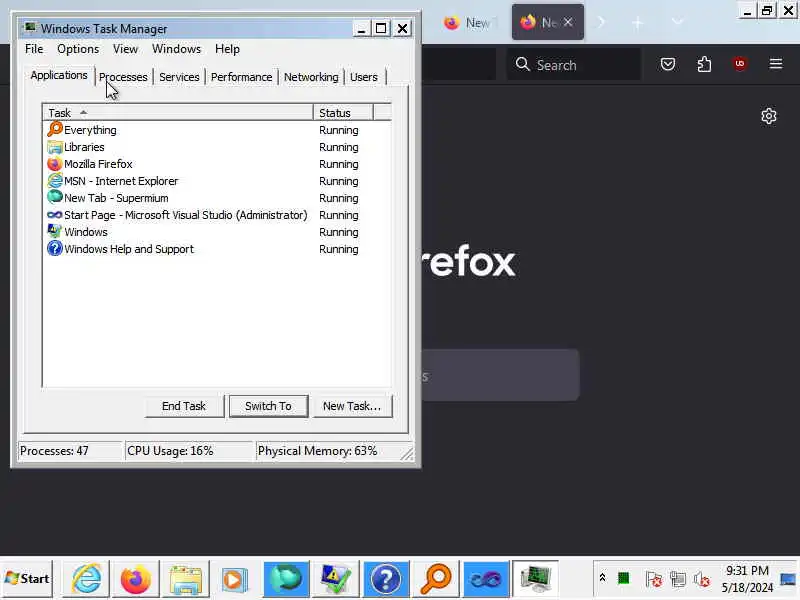The image size is (800, 600).
Task: Open the Windows menu in Task Manager
Action: point(177,49)
